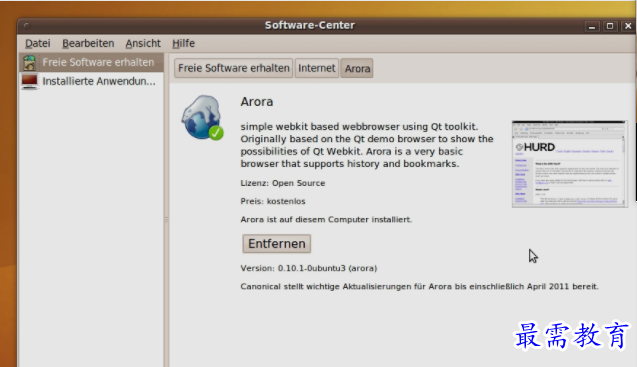Click the Software-Center title bar text
The width and height of the screenshot is (637, 367).
point(310,25)
